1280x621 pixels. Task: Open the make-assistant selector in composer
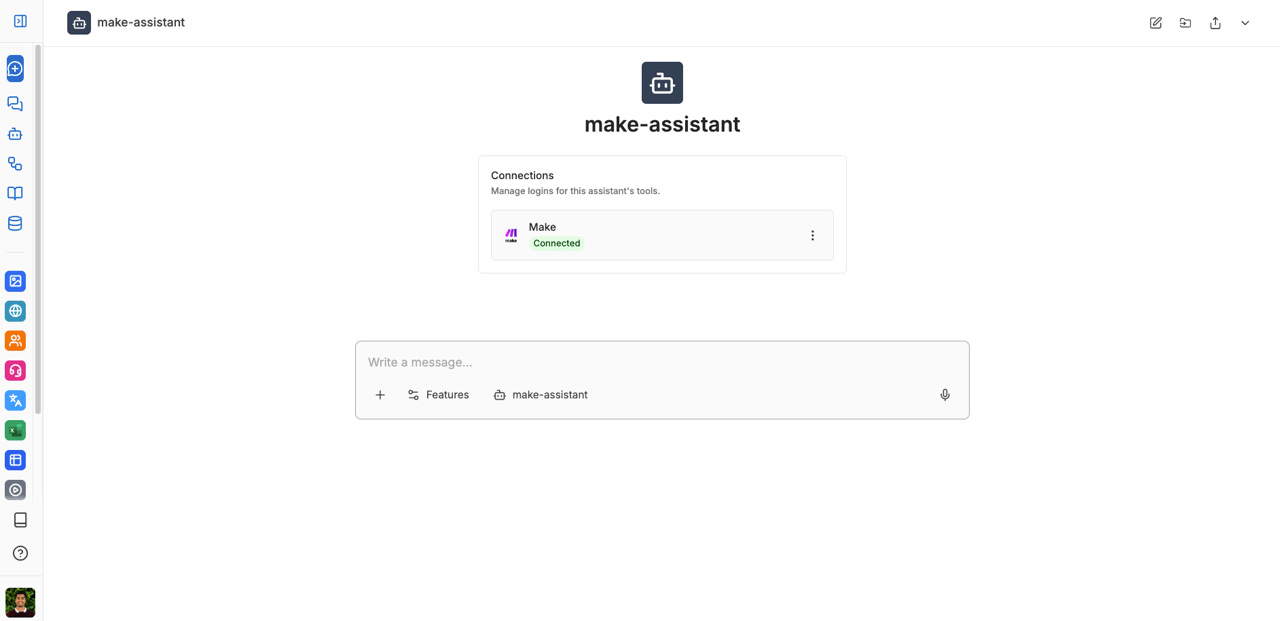(541, 395)
